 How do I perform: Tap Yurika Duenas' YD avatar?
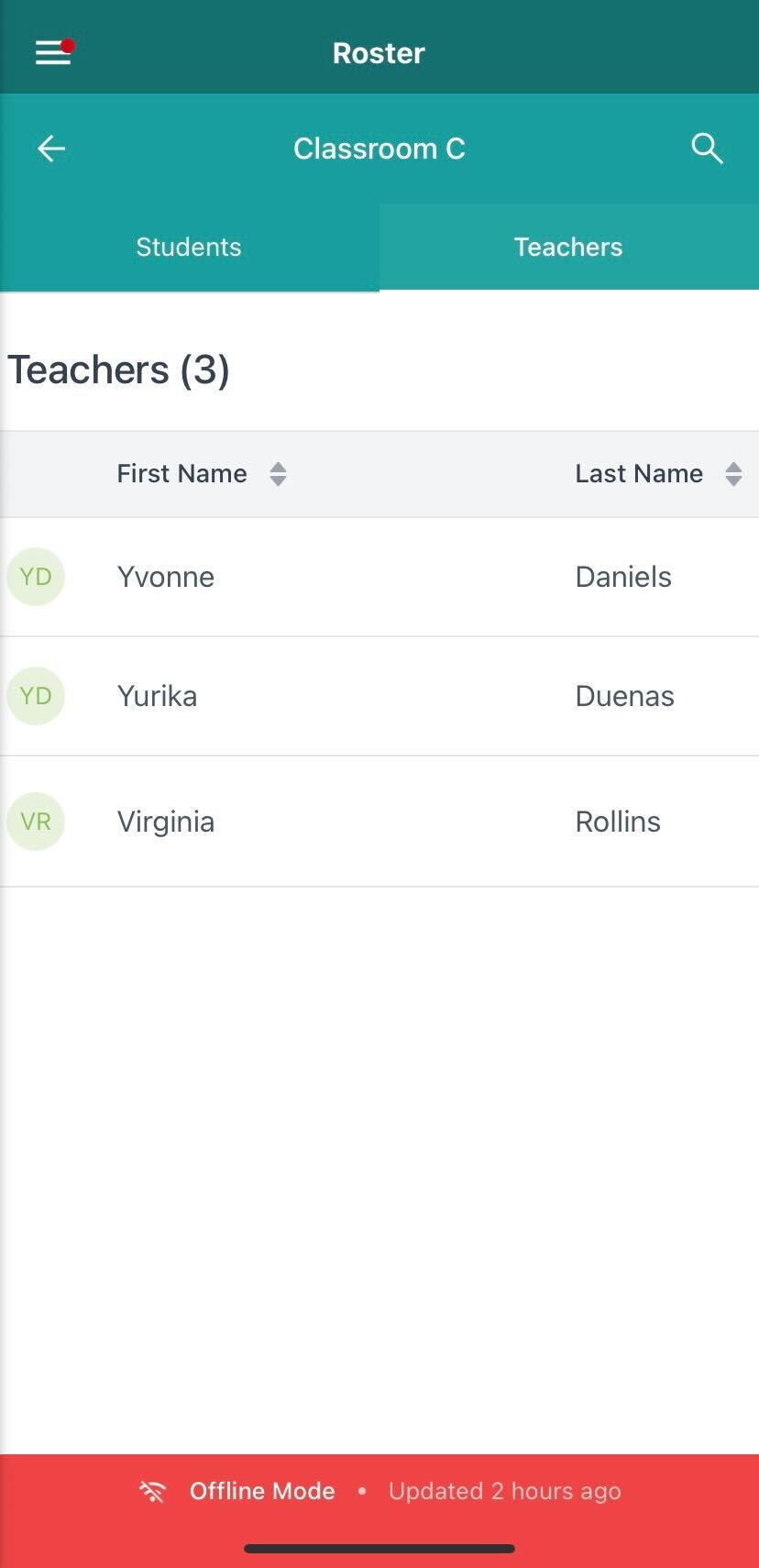(36, 696)
